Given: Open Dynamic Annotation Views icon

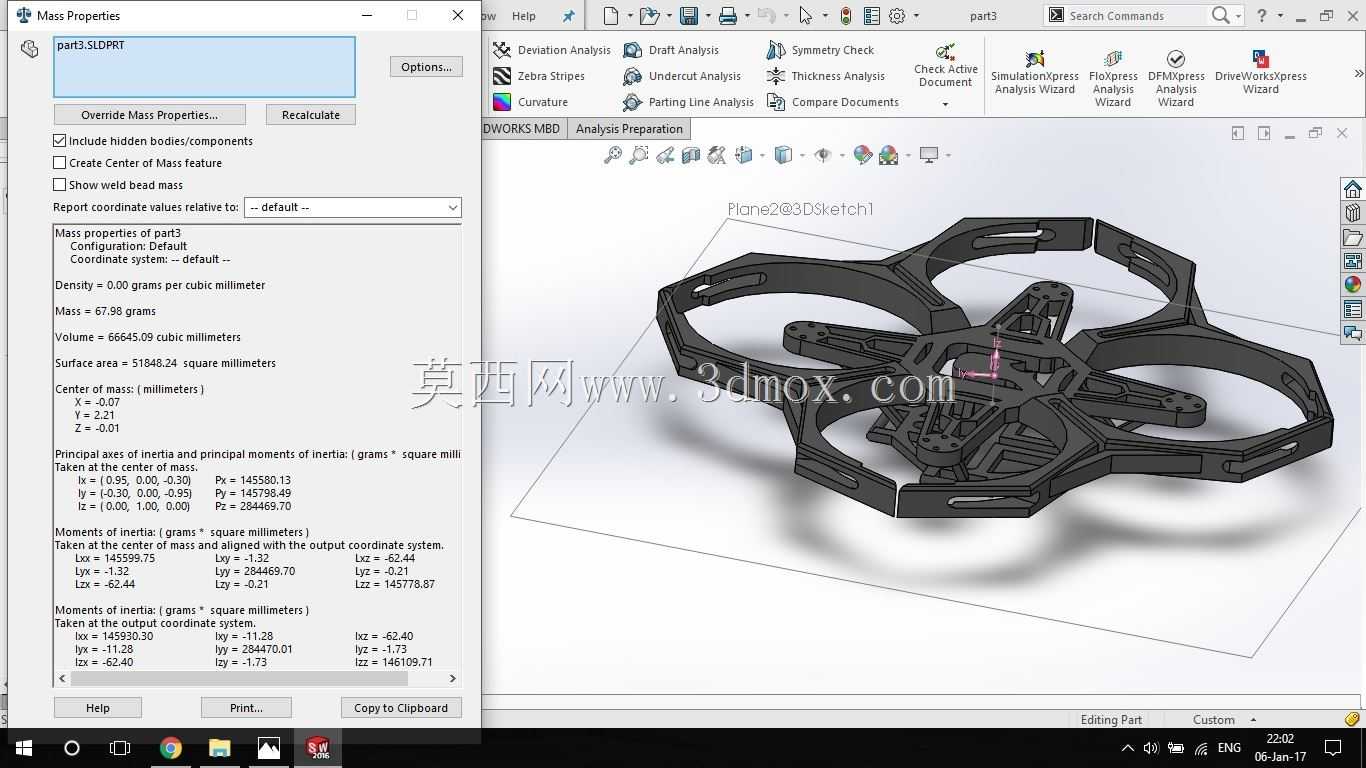Looking at the screenshot, I should coord(717,155).
